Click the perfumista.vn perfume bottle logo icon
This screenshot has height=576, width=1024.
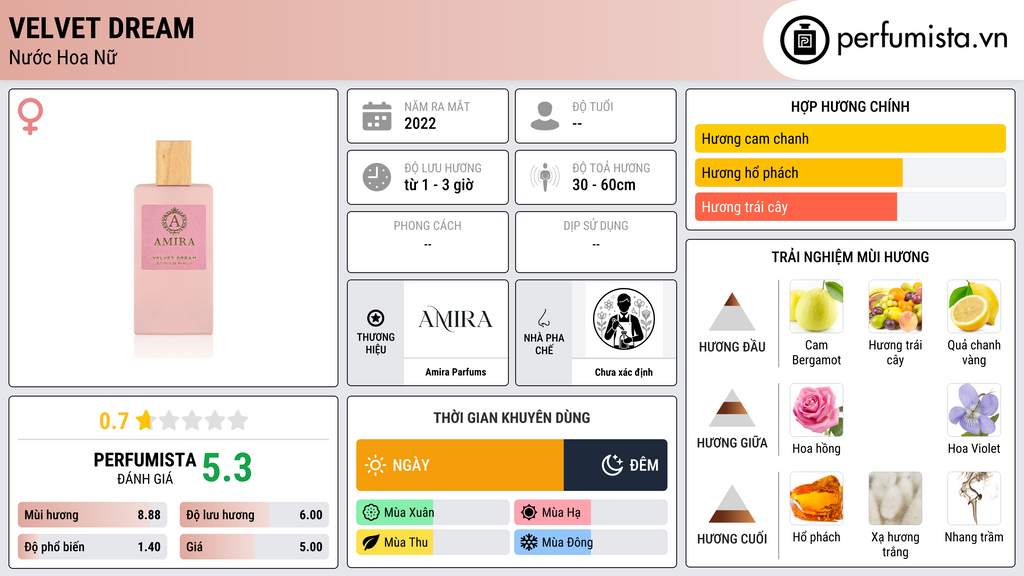pos(804,40)
